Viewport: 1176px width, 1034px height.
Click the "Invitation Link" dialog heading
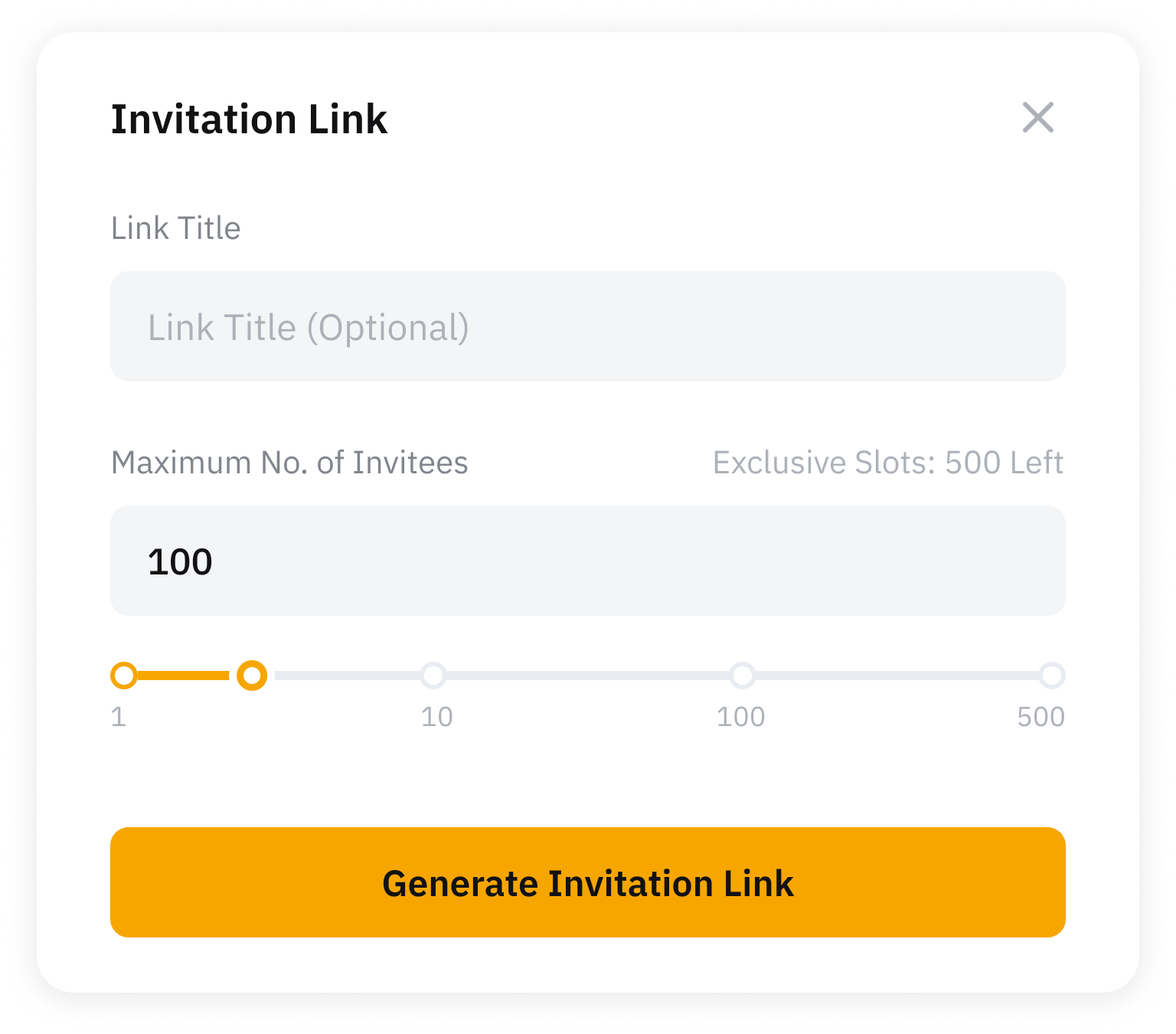tap(249, 119)
